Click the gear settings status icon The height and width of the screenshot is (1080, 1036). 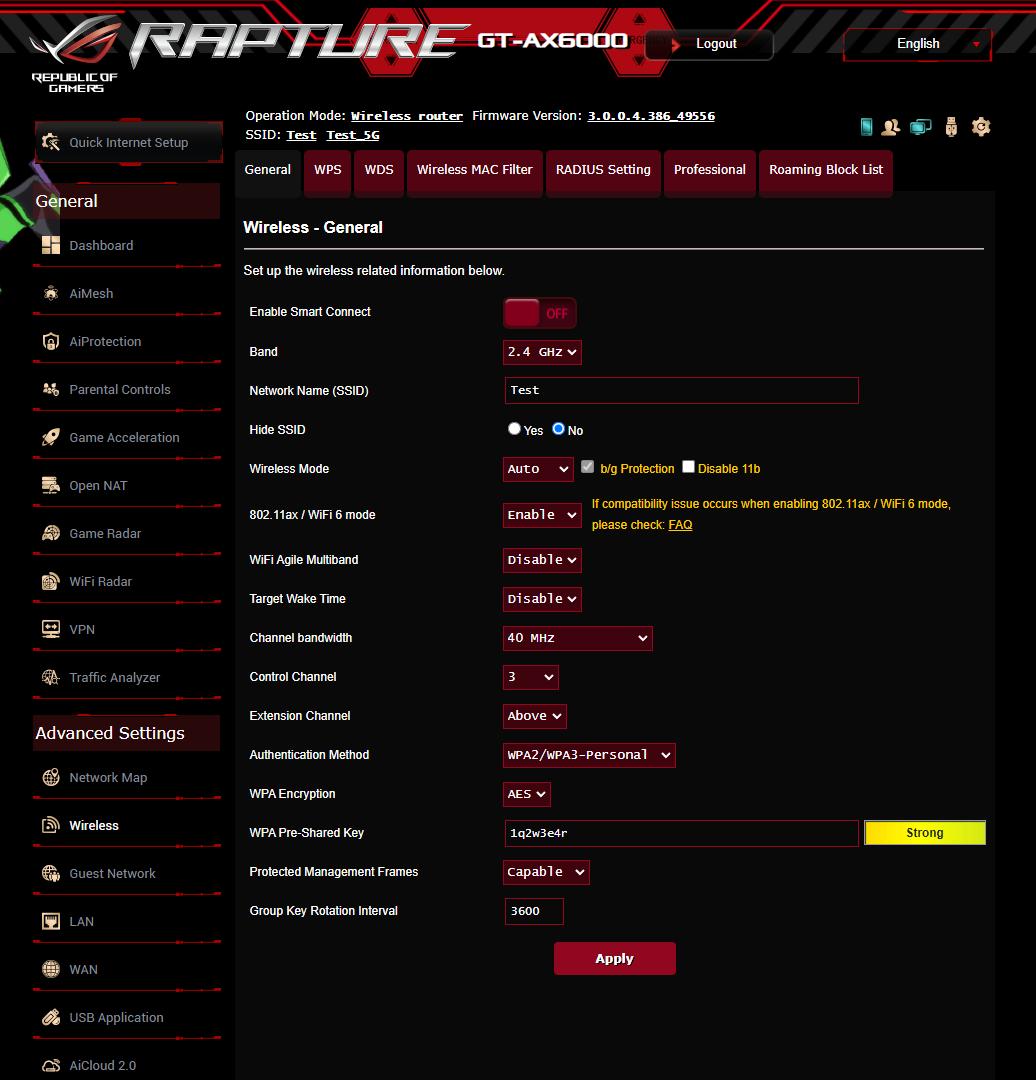981,127
